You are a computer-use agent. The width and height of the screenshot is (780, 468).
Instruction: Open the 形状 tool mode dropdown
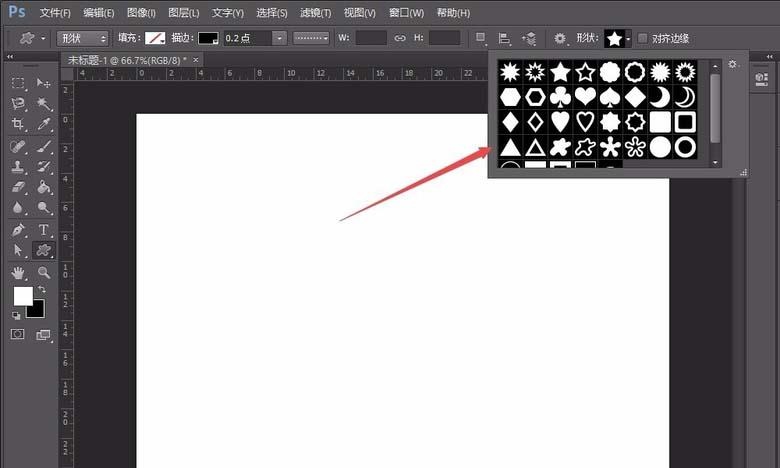[83, 38]
